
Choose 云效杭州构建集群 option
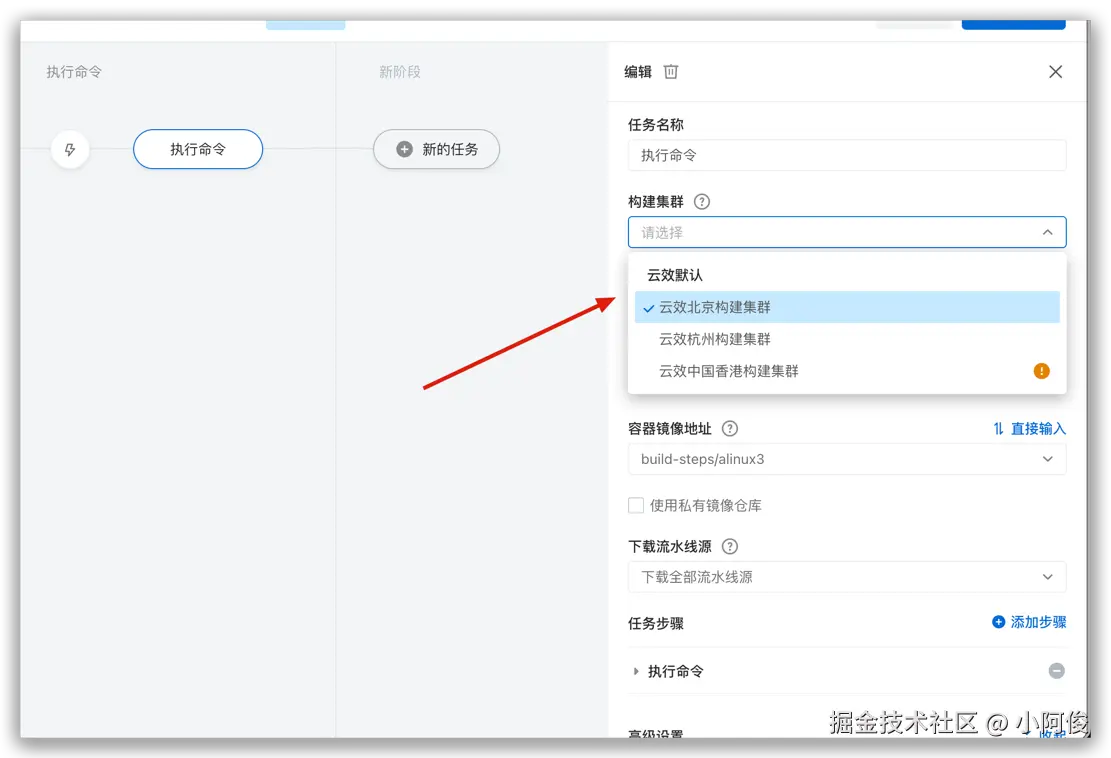[x=847, y=339]
